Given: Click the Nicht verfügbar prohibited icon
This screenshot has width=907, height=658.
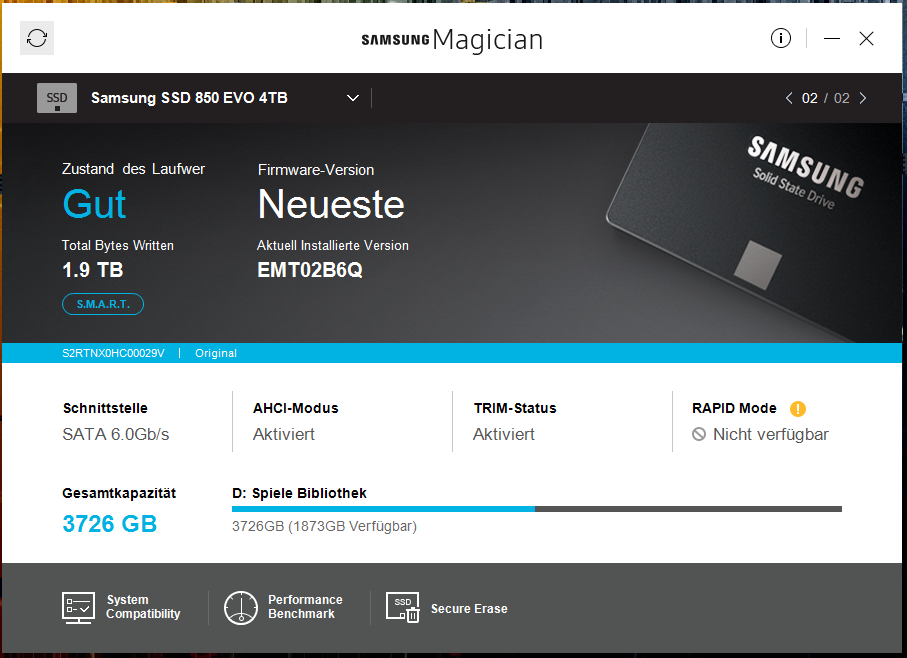Looking at the screenshot, I should pyautogui.click(x=699, y=434).
